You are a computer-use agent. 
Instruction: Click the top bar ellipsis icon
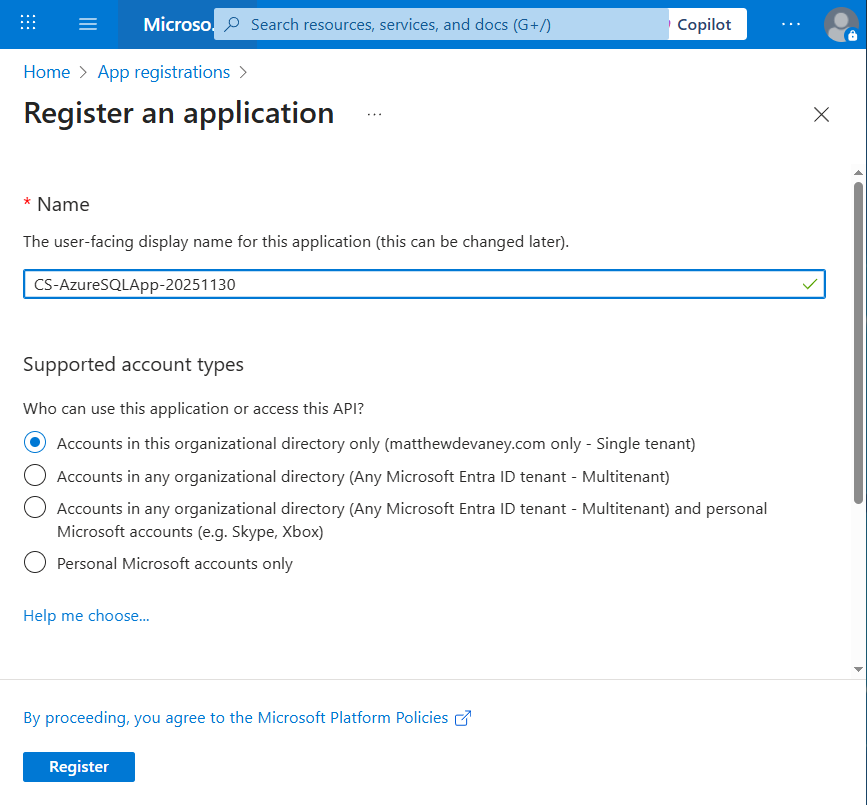(791, 24)
